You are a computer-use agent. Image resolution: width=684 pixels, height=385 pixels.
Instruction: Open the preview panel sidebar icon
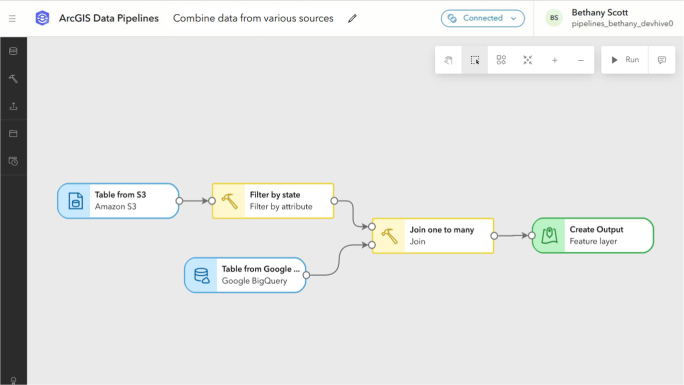tap(13, 133)
